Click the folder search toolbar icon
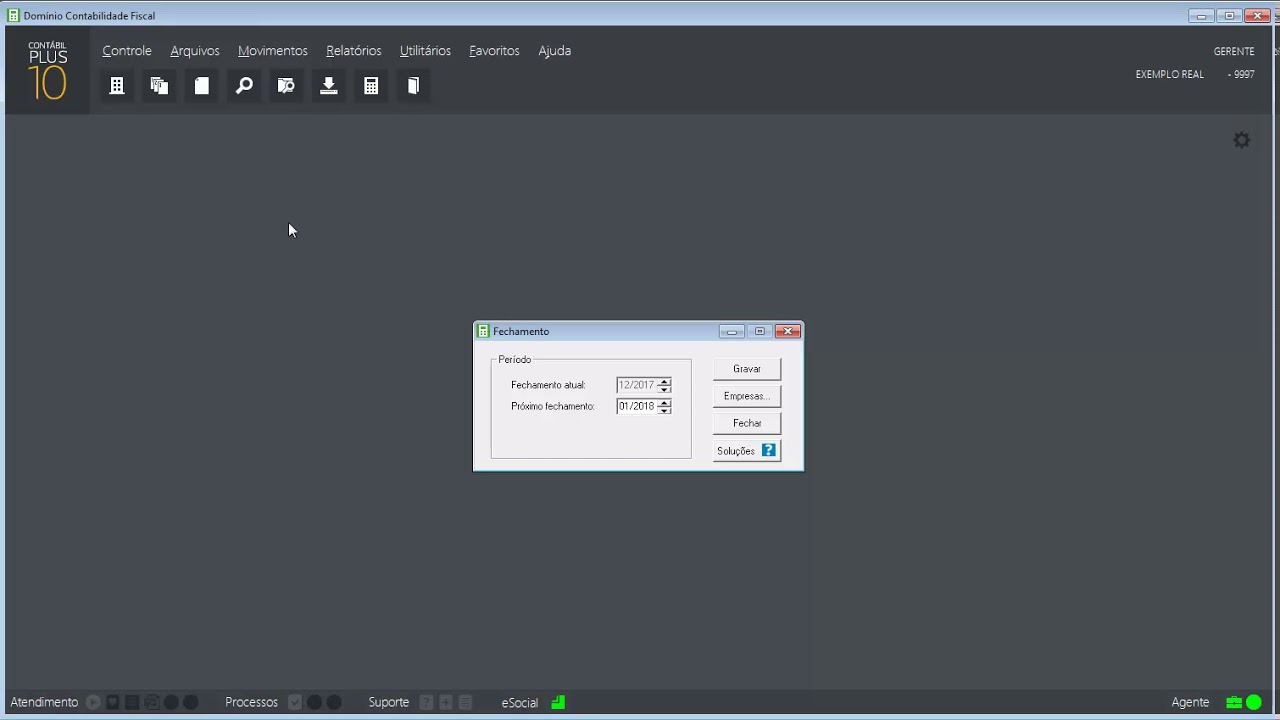Viewport: 1280px width, 720px height. pyautogui.click(x=286, y=86)
